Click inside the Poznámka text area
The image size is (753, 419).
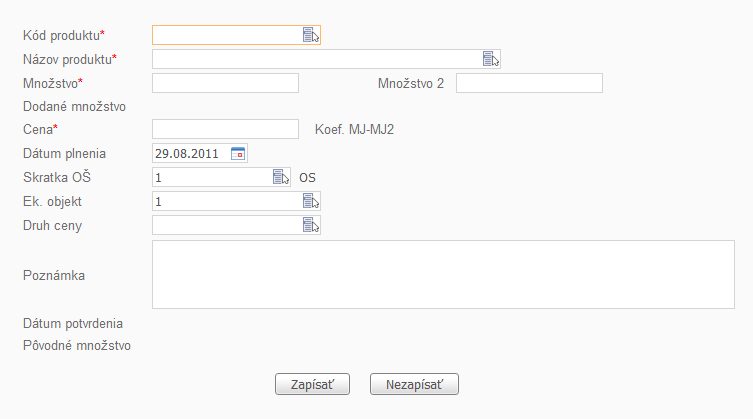[443, 274]
